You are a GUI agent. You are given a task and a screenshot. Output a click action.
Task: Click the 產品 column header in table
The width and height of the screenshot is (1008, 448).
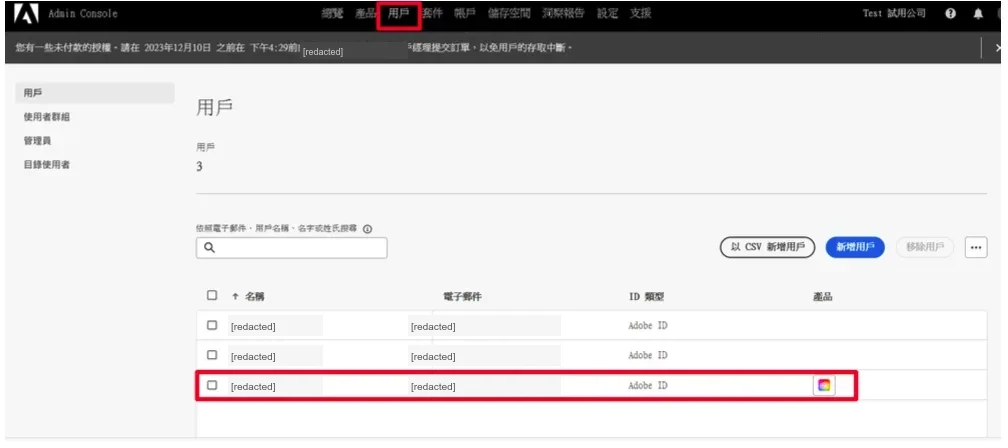coord(823,297)
